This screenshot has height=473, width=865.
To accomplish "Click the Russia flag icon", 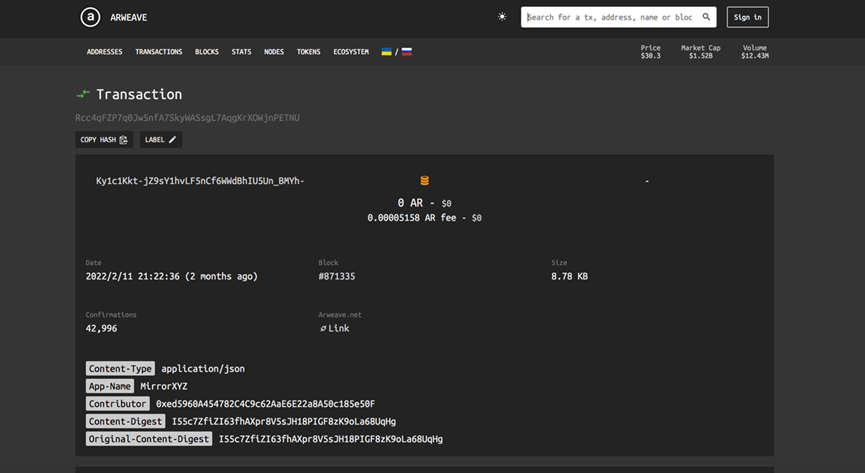I will click(x=407, y=52).
